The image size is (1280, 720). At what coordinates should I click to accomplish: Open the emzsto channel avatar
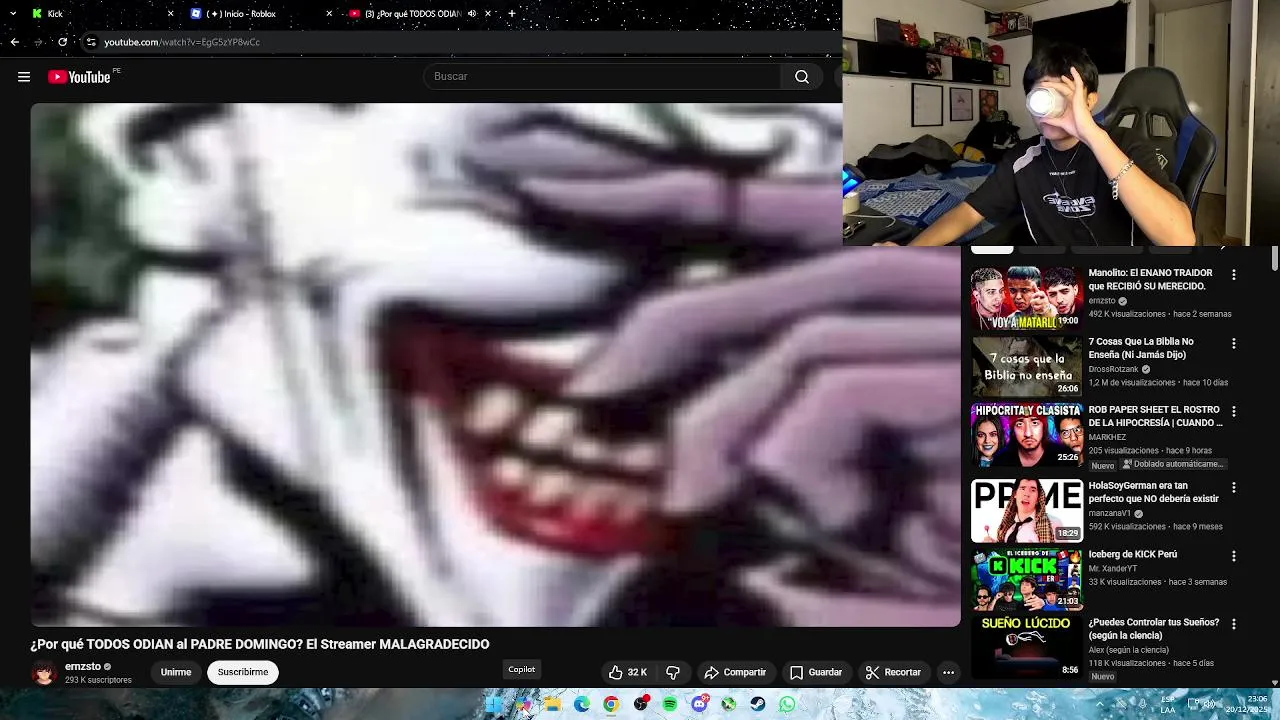point(43,673)
